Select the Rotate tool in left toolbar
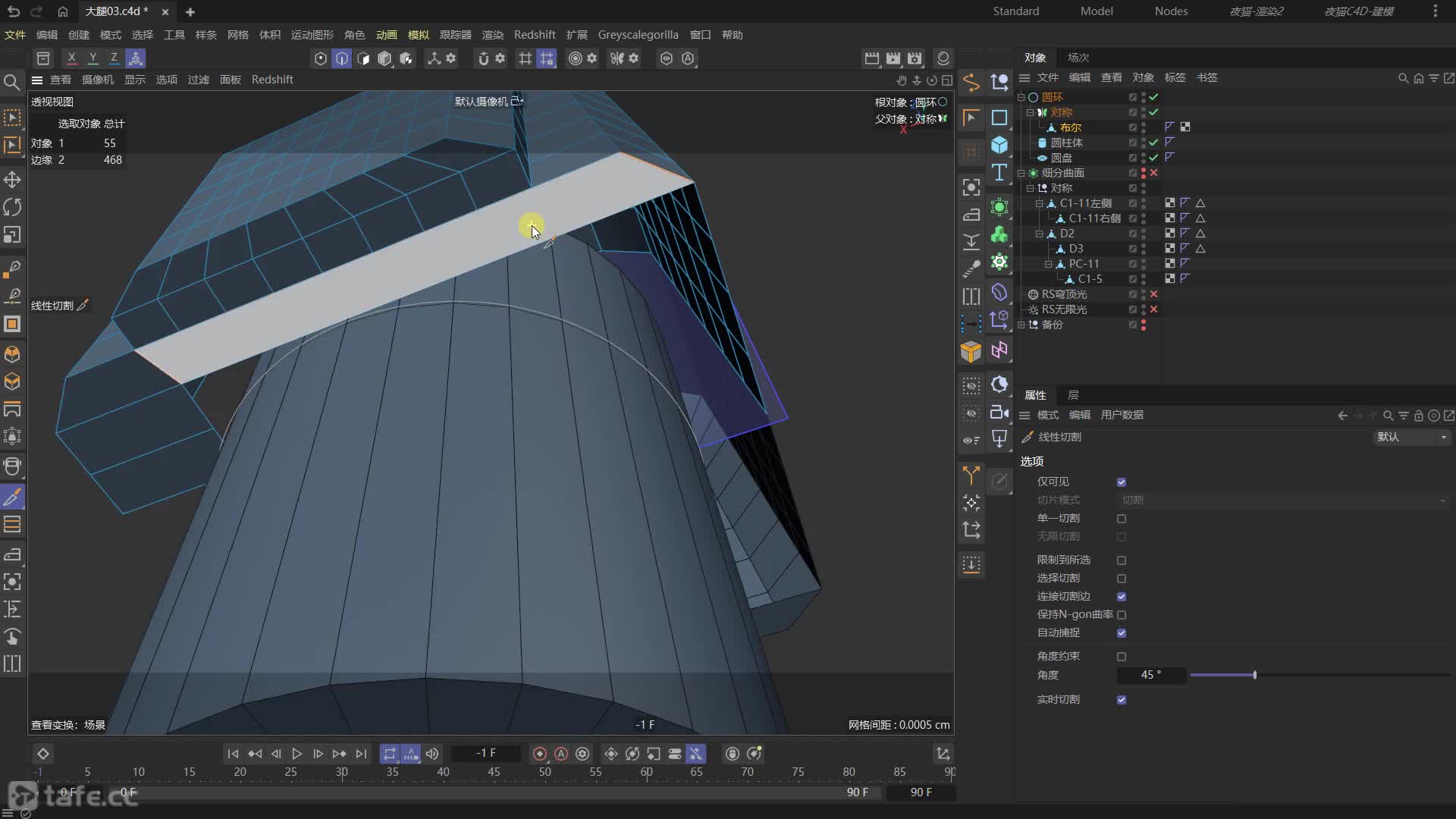Viewport: 1456px width, 819px height. point(12,207)
